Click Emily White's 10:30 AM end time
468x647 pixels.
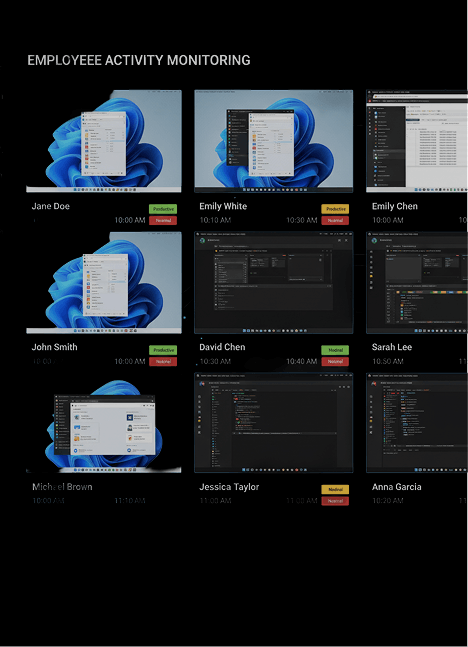click(302, 220)
